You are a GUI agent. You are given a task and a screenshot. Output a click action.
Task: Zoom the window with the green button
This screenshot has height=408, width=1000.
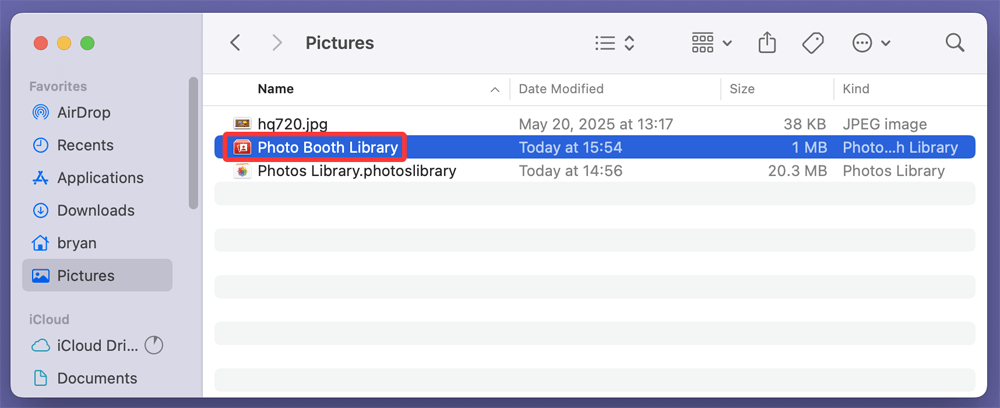click(87, 43)
